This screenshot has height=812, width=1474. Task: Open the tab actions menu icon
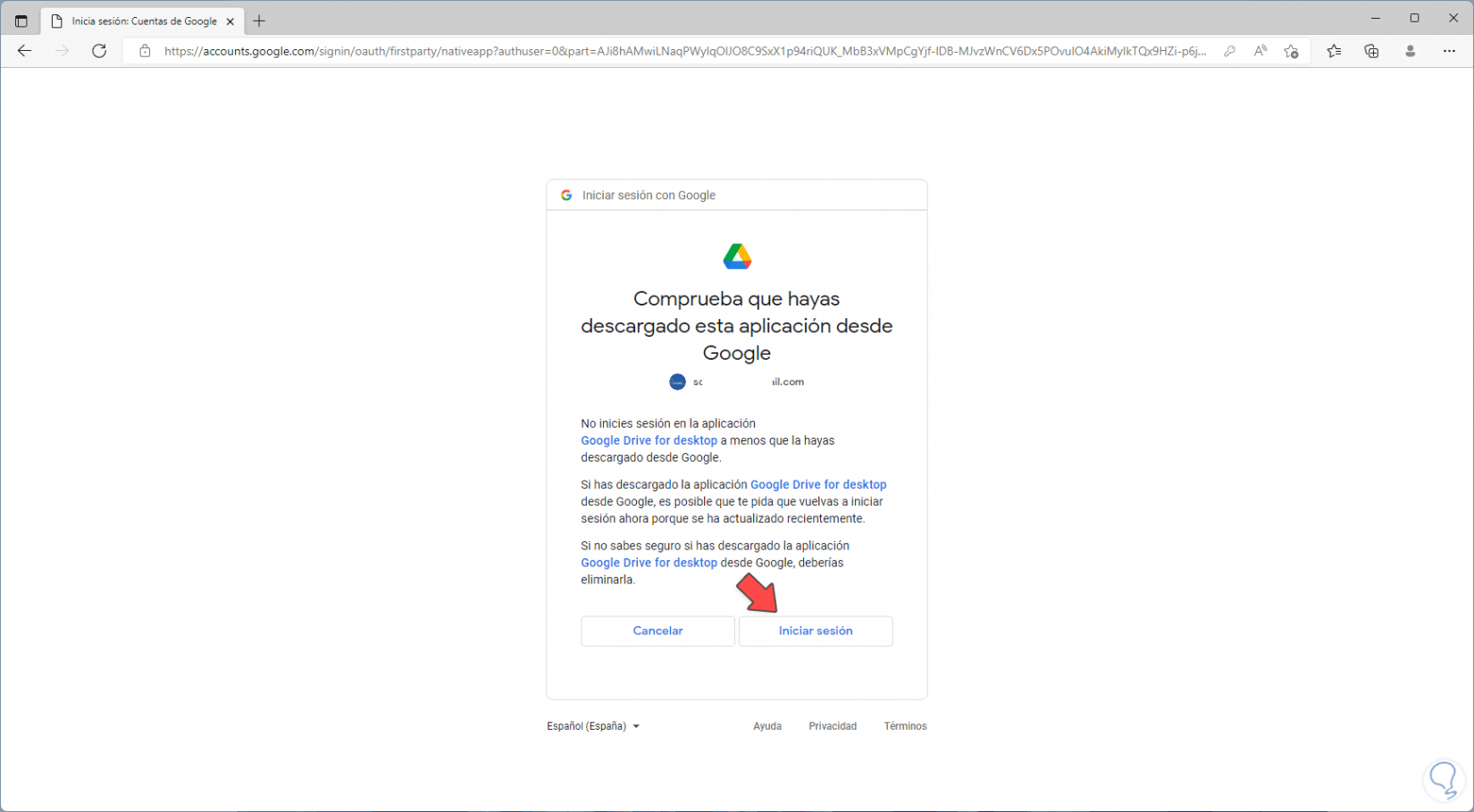tap(21, 21)
